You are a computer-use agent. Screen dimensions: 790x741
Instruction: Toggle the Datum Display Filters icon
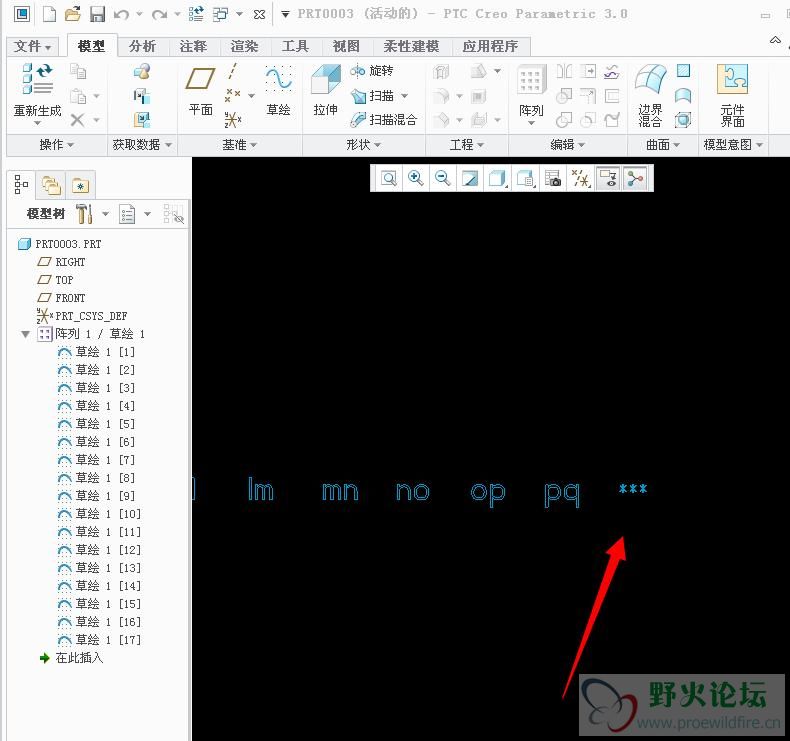point(580,178)
